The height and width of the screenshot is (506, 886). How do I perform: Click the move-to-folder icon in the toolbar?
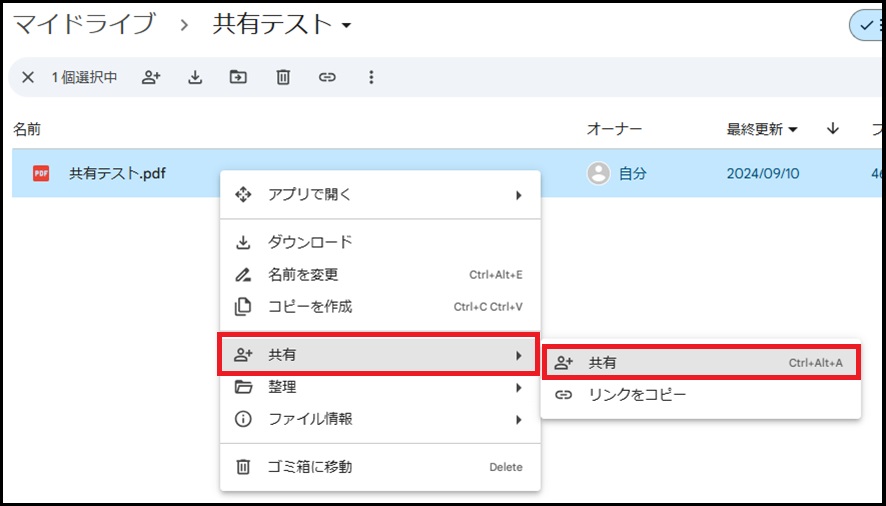[x=238, y=77]
